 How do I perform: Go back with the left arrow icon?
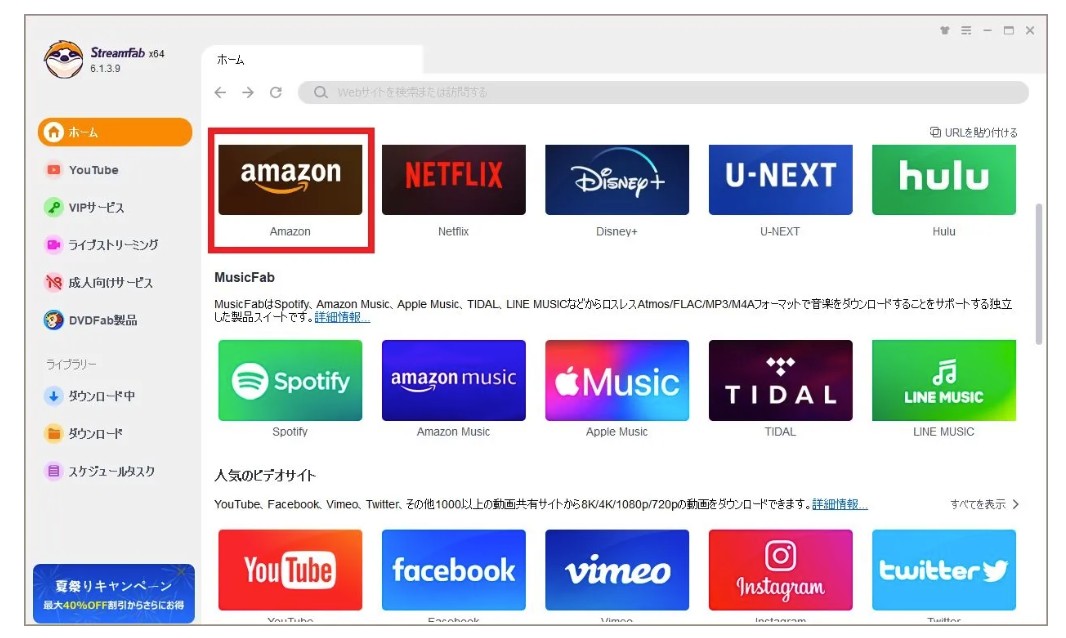(x=220, y=93)
